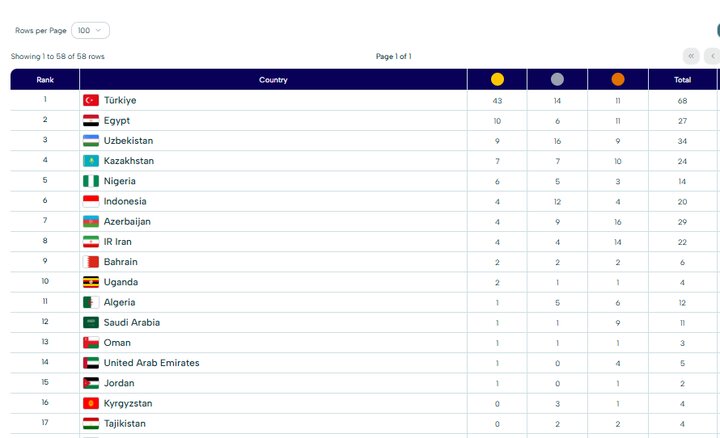Screen dimensions: 720x438
Task: Click the gold medal column icon
Action: 497,80
